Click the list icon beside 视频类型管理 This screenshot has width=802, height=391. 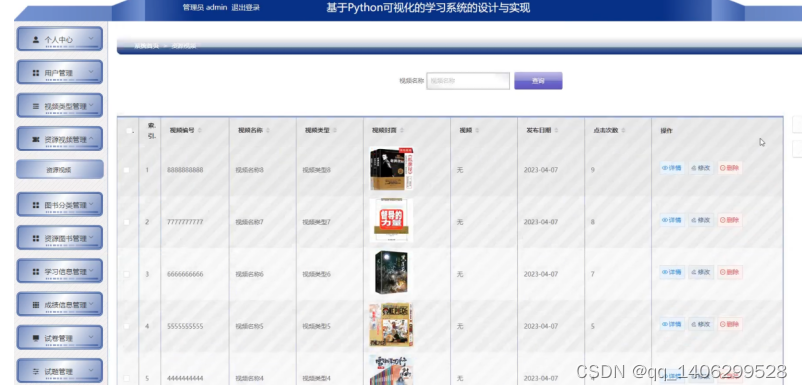tap(36, 106)
